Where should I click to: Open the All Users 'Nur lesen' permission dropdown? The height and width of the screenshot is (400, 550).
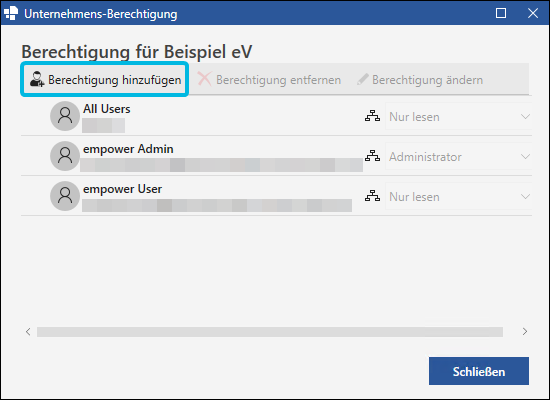pos(458,116)
